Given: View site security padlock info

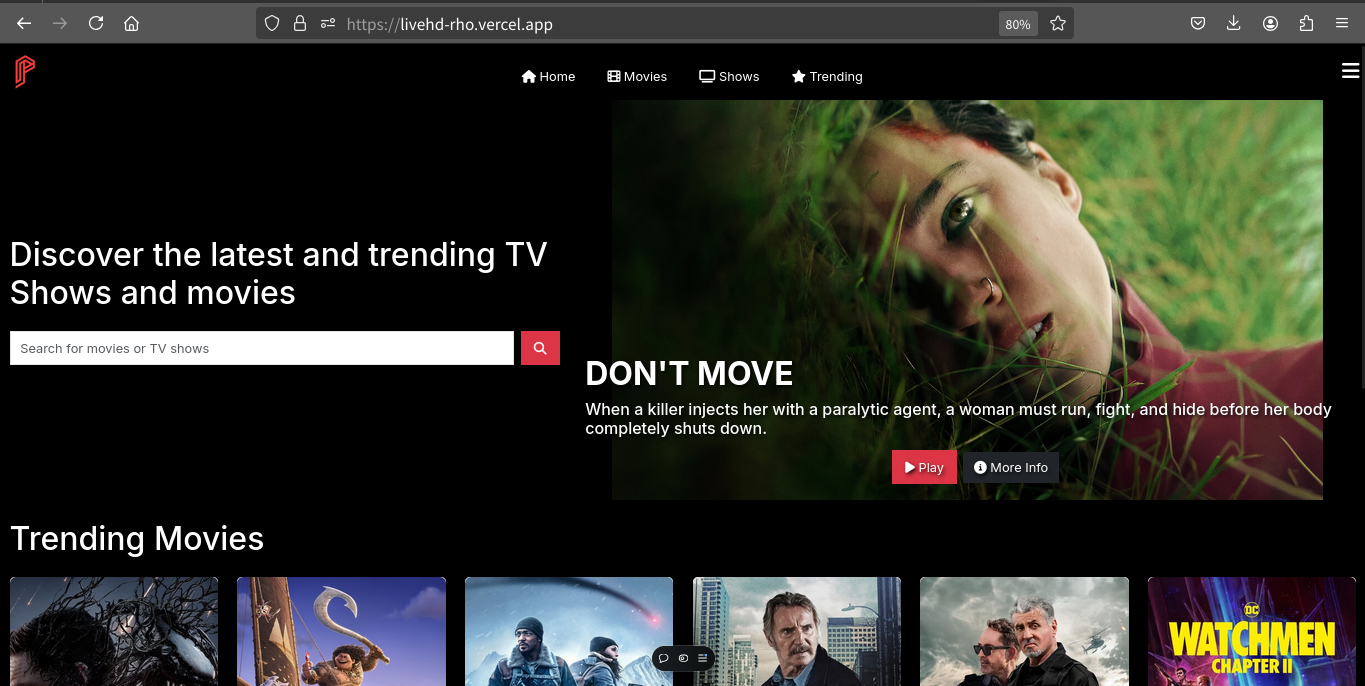Looking at the screenshot, I should [300, 24].
